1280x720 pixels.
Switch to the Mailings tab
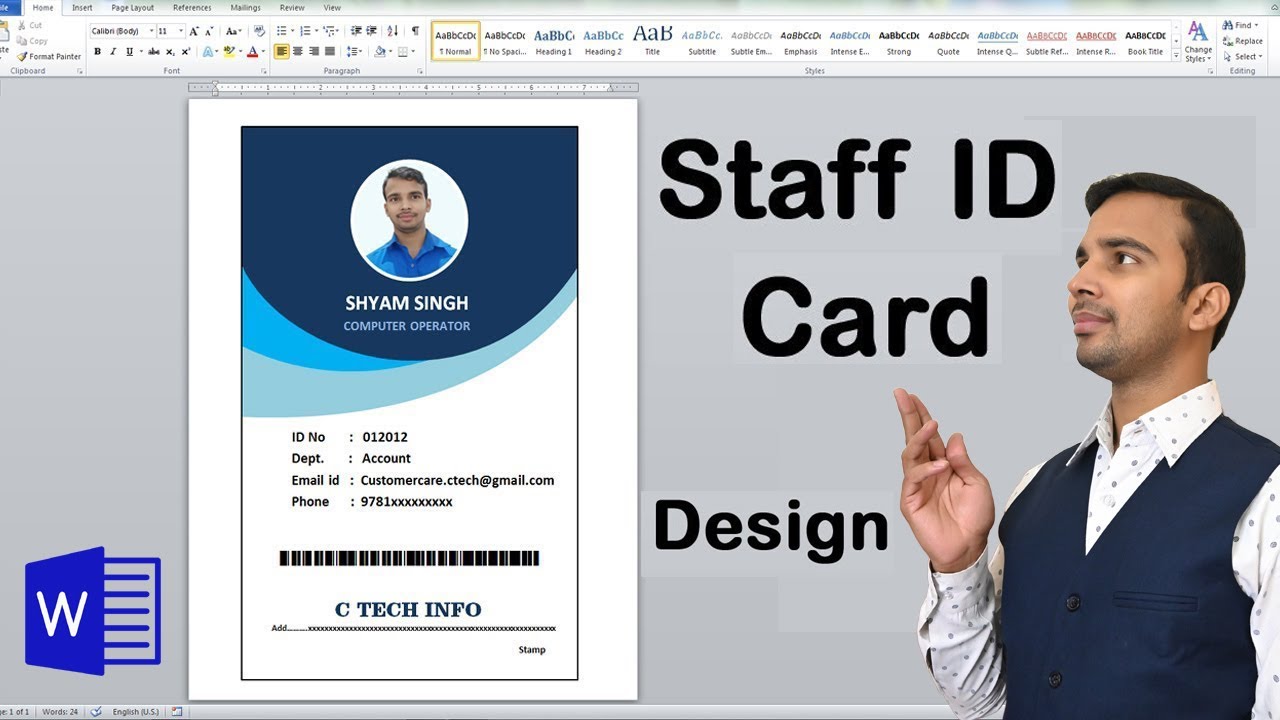click(245, 7)
